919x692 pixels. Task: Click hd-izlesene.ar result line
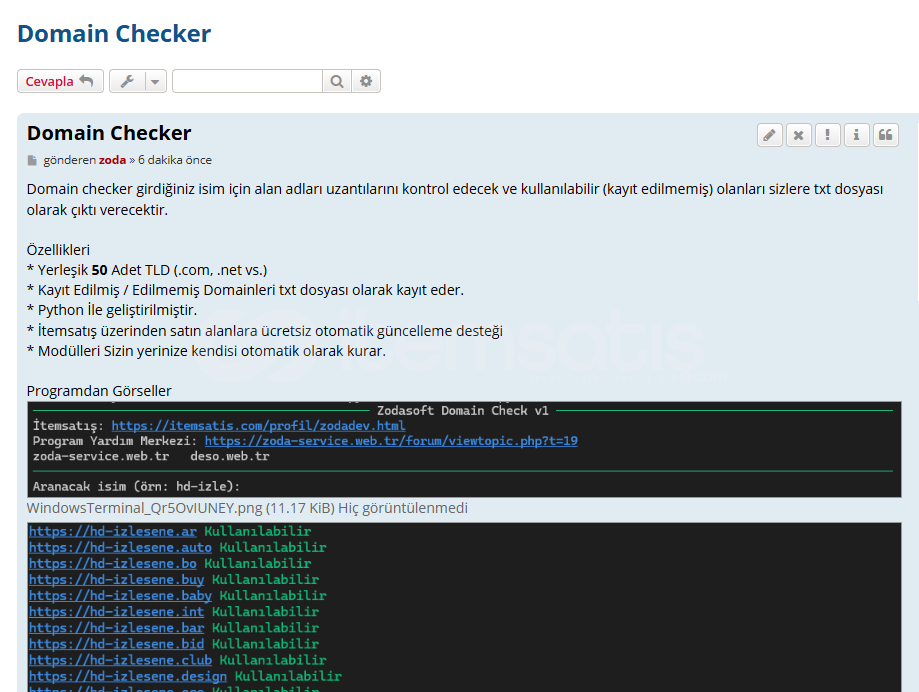(x=170, y=531)
